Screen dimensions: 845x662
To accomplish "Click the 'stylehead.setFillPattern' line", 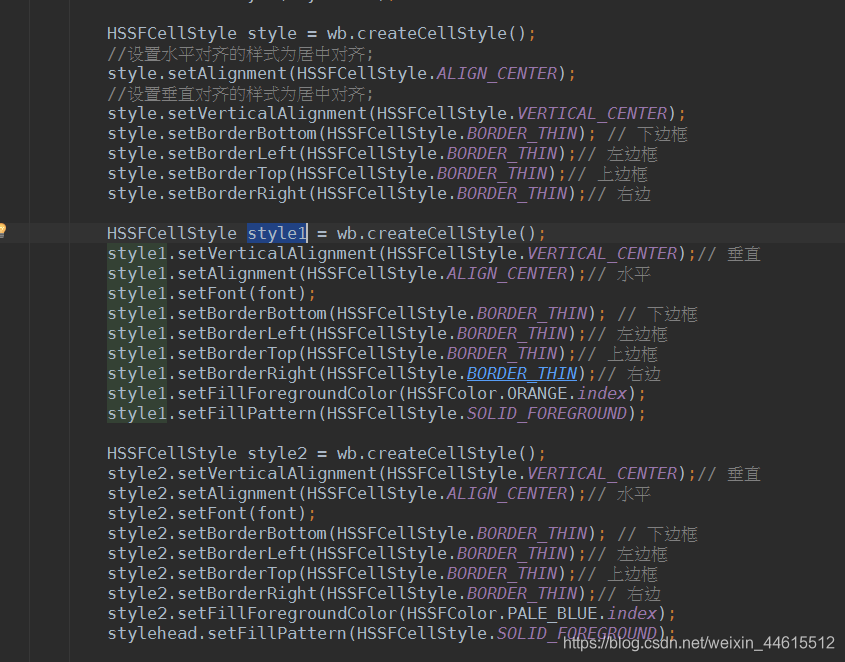I will tap(391, 633).
